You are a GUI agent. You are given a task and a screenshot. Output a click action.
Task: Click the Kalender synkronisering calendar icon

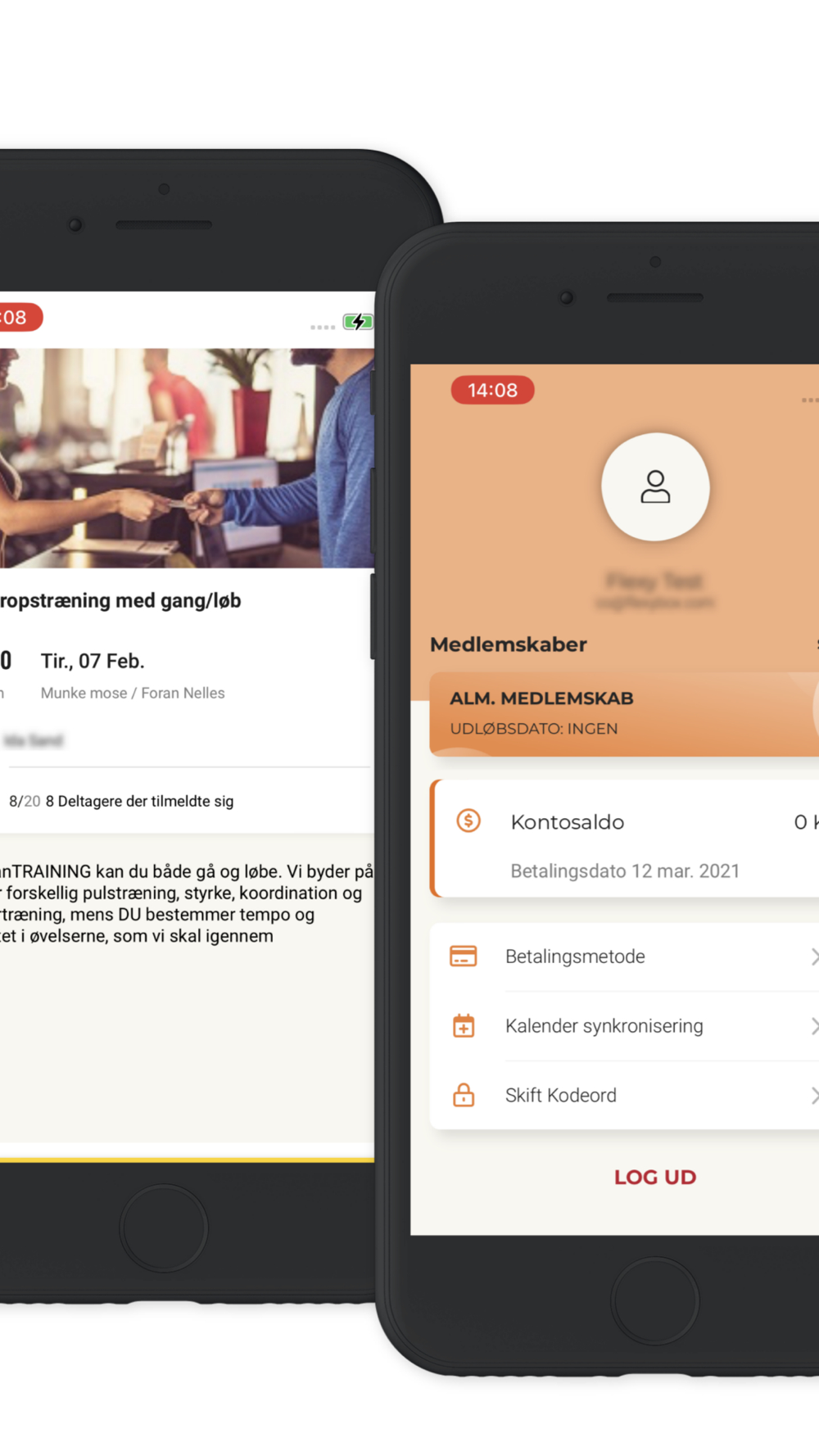(x=464, y=1025)
